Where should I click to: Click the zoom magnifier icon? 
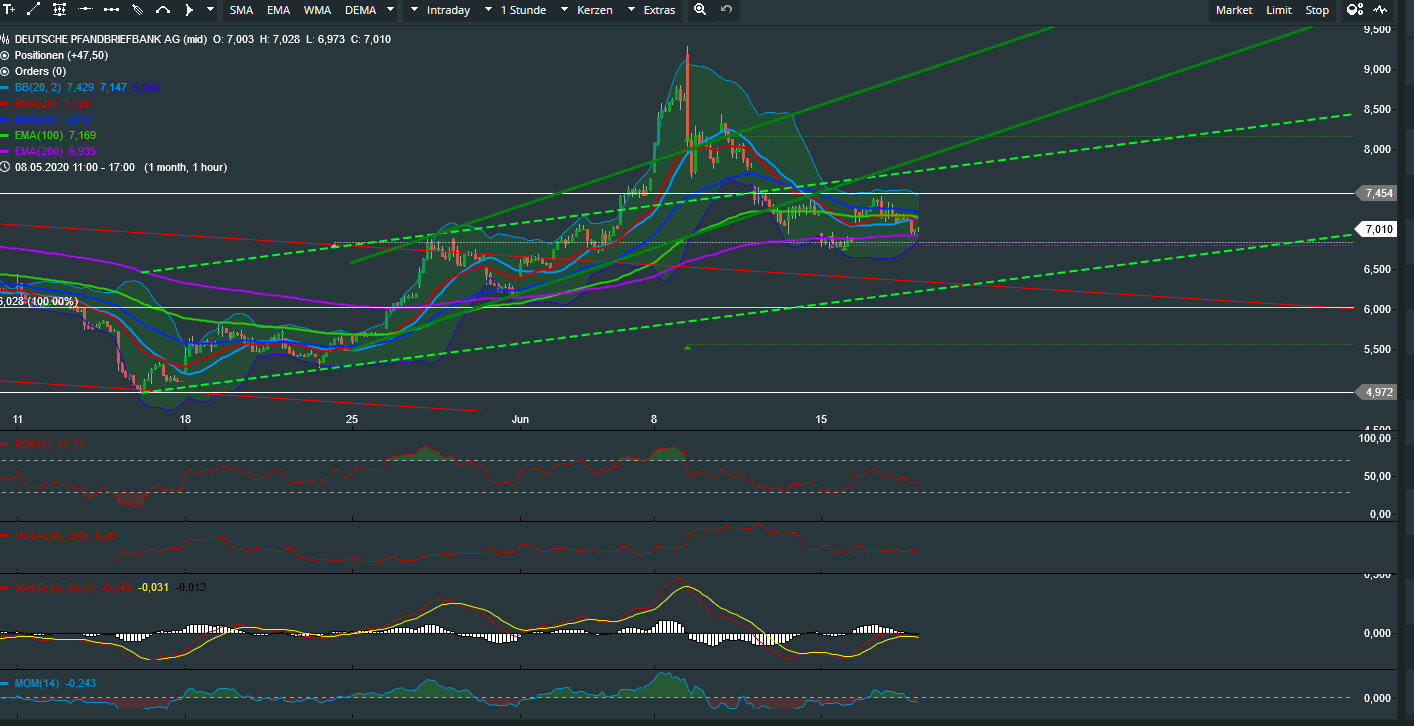[700, 10]
